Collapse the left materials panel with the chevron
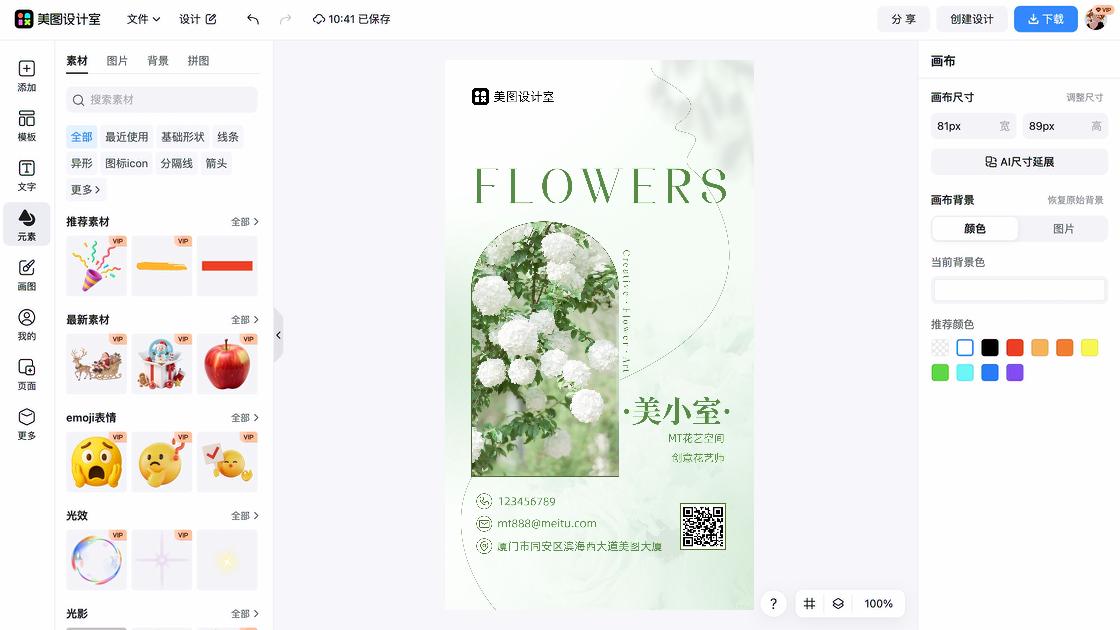The height and width of the screenshot is (630, 1120). 278,335
